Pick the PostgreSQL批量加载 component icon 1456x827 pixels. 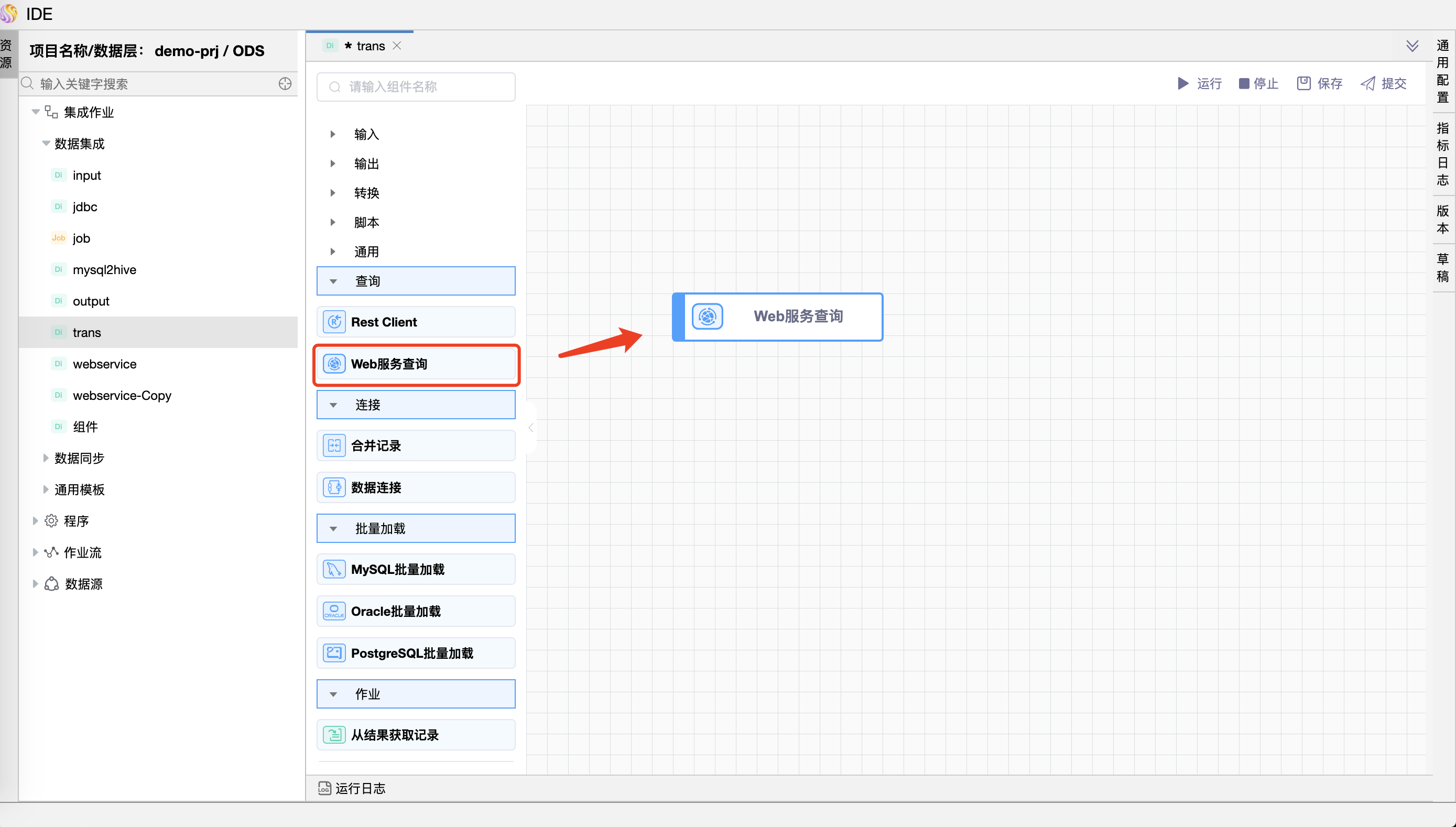click(334, 653)
